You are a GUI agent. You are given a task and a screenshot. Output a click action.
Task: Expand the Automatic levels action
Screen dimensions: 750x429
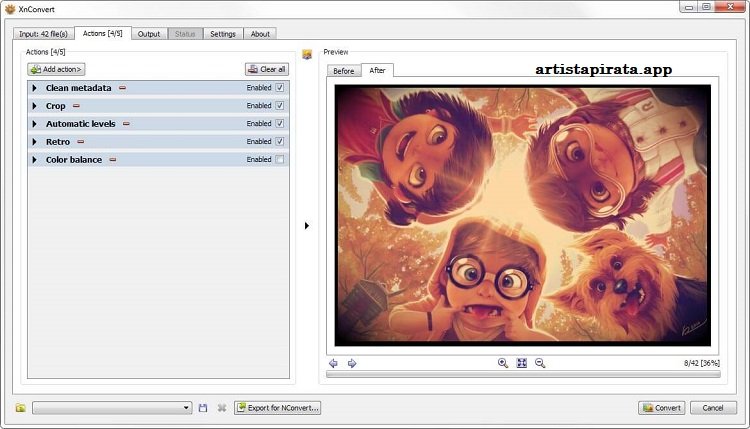[34, 124]
